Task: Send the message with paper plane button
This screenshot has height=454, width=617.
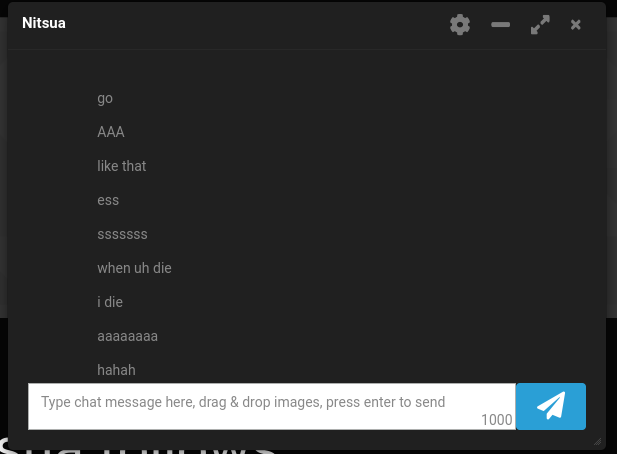Action: pyautogui.click(x=550, y=406)
